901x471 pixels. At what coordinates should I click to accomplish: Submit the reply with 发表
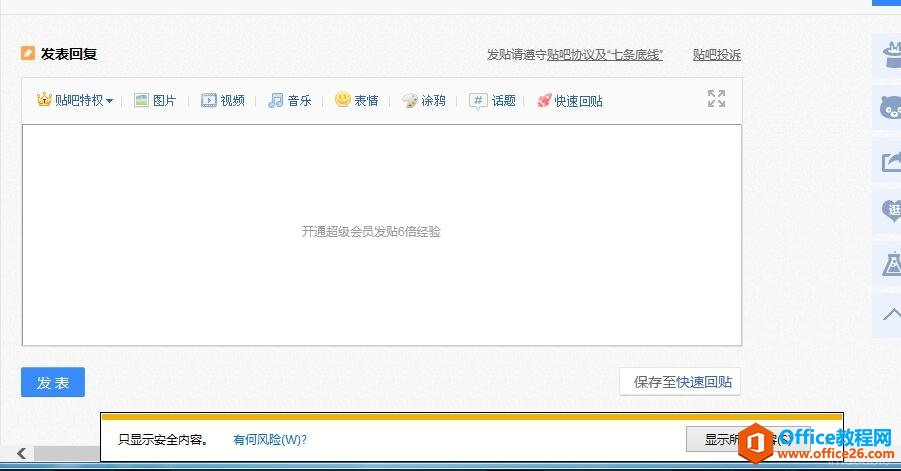[53, 382]
